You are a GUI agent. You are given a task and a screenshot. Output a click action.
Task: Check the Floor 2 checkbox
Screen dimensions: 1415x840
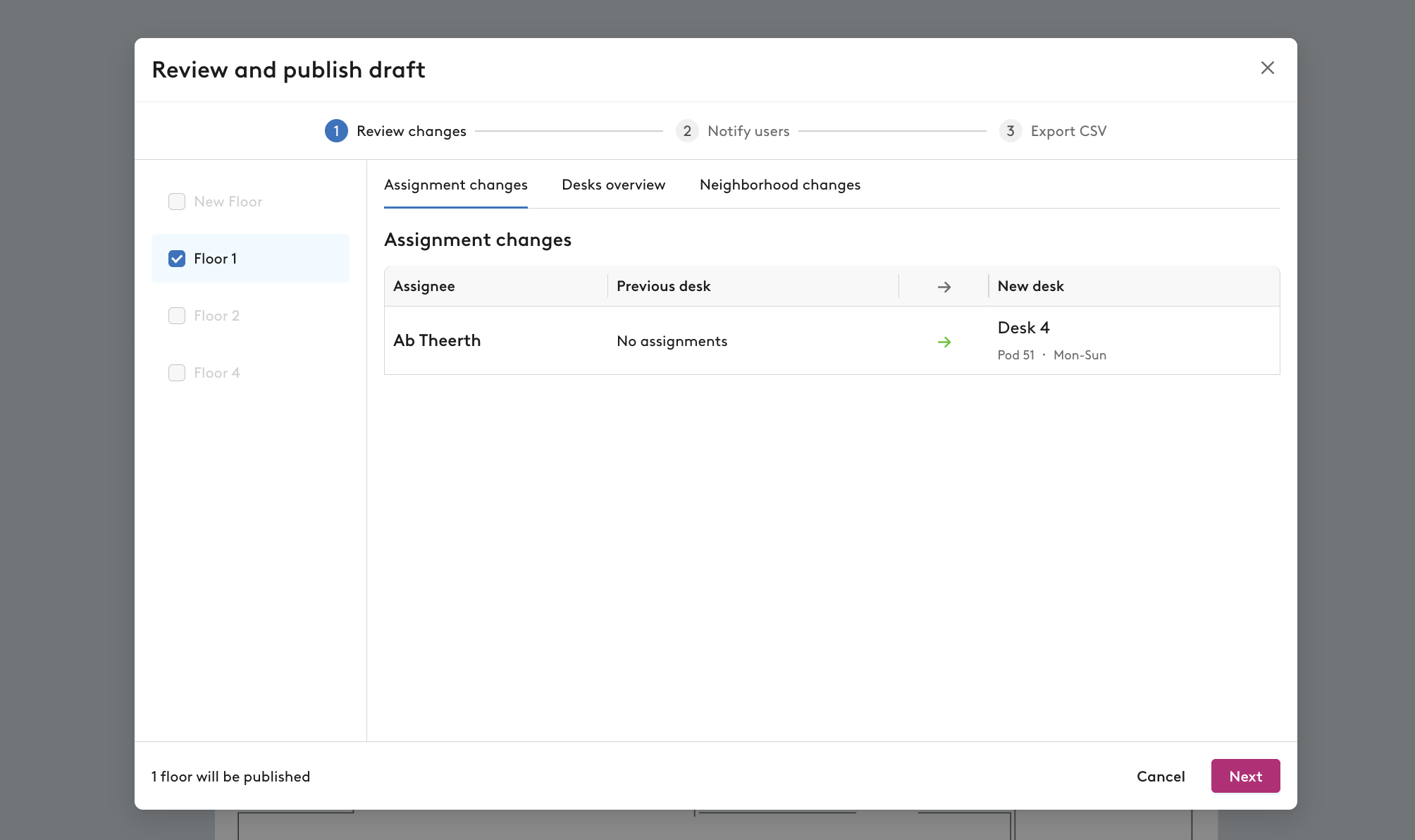pyautogui.click(x=177, y=316)
